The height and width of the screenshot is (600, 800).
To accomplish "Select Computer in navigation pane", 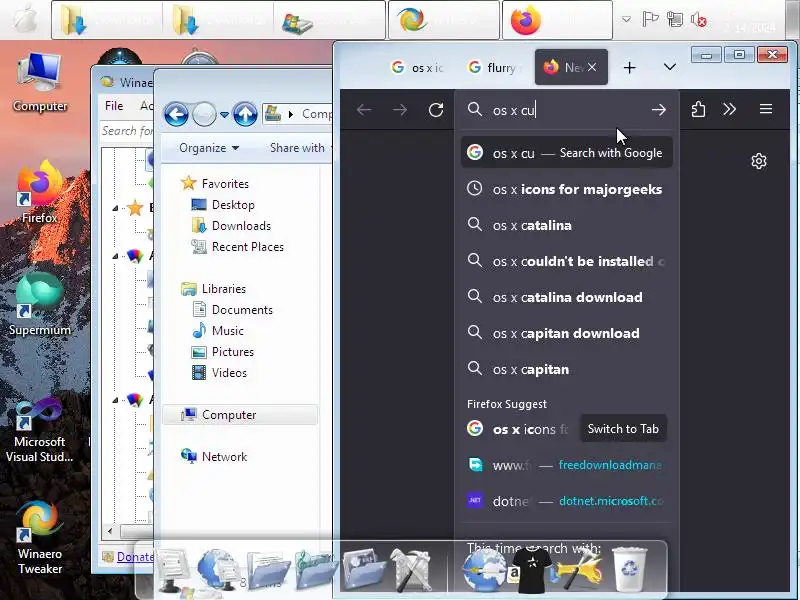I will tap(240, 415).
